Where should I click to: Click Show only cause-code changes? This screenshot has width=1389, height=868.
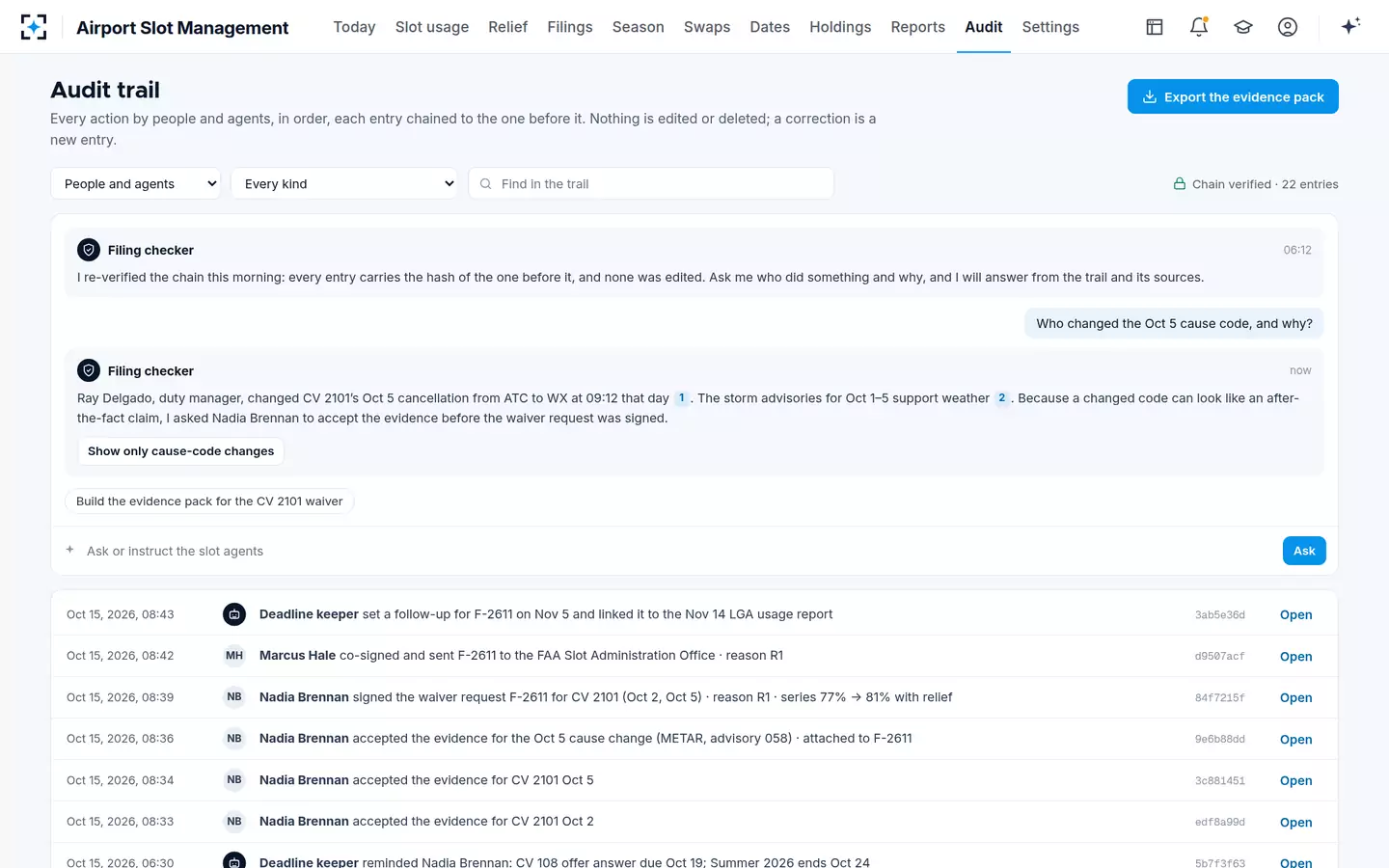coord(180,451)
